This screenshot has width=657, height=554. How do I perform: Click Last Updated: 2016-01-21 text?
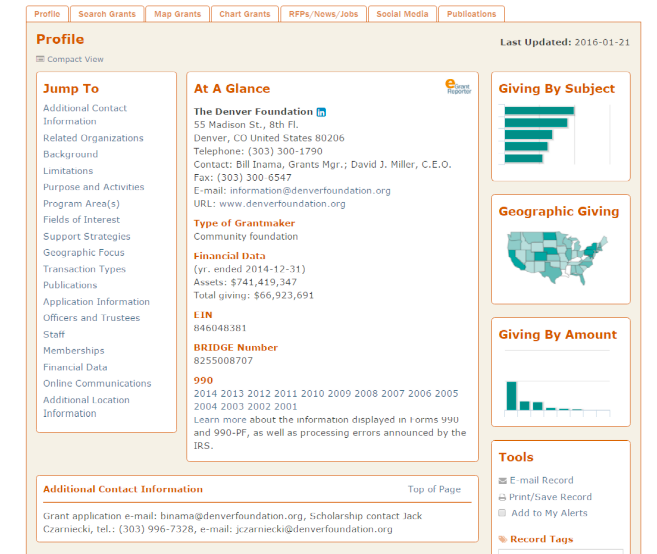coord(565,42)
